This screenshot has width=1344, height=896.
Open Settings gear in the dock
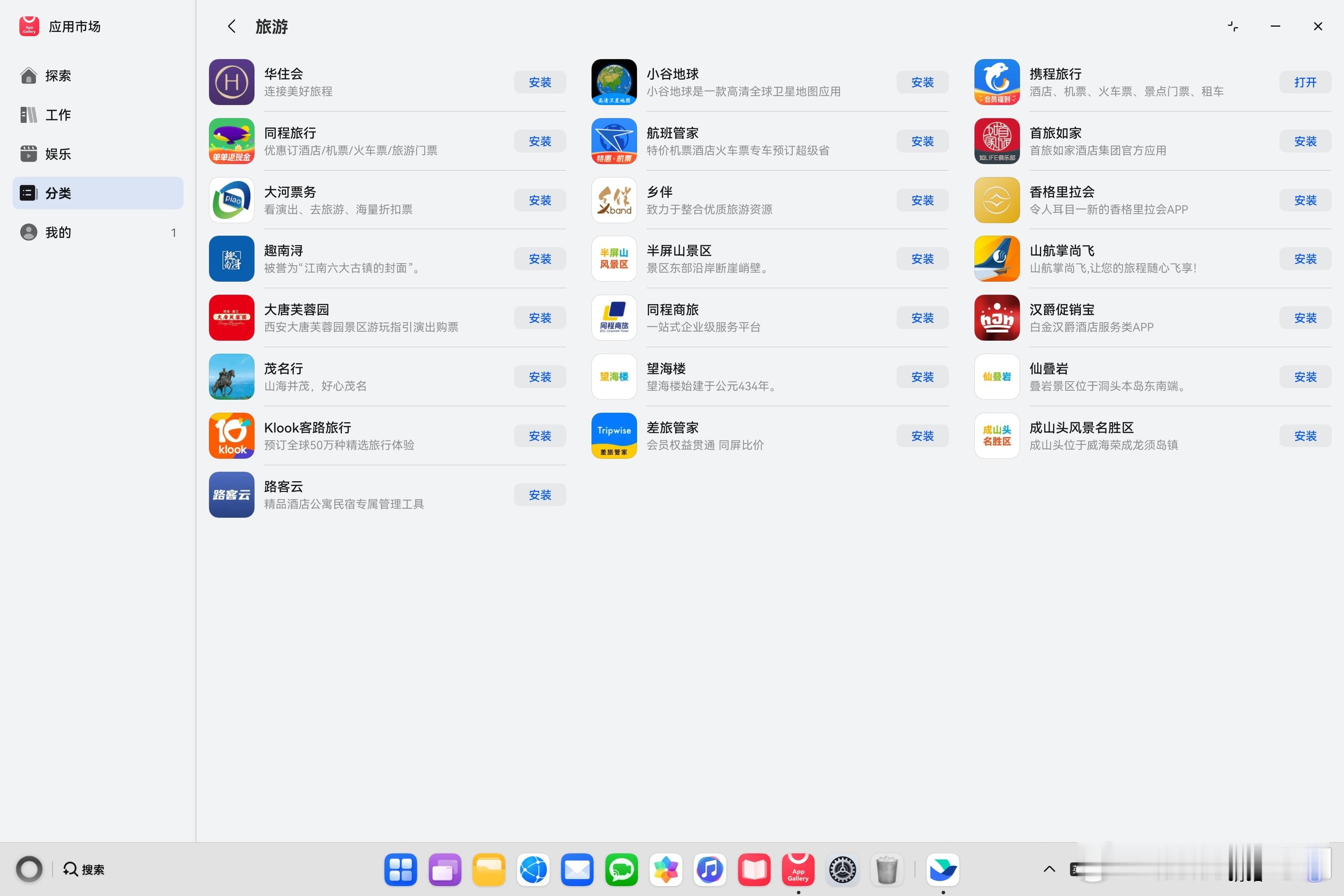[x=842, y=869]
